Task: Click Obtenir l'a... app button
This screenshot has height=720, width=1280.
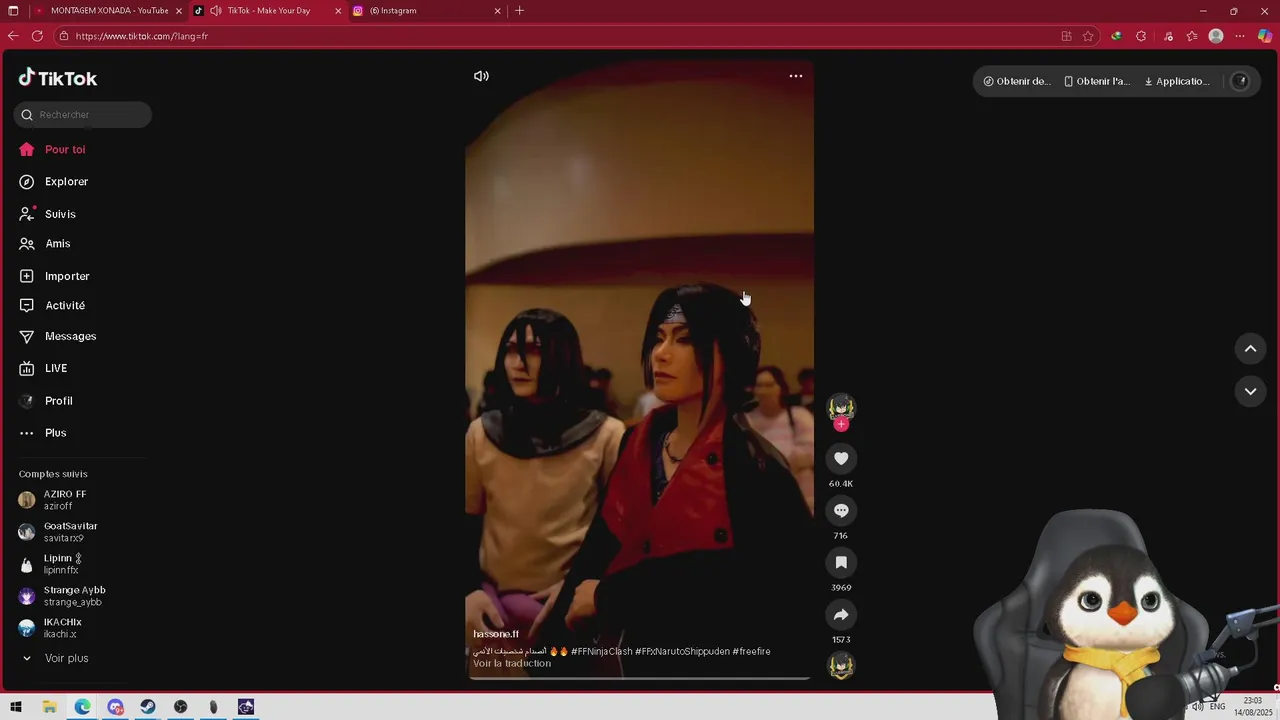Action: click(x=1097, y=82)
